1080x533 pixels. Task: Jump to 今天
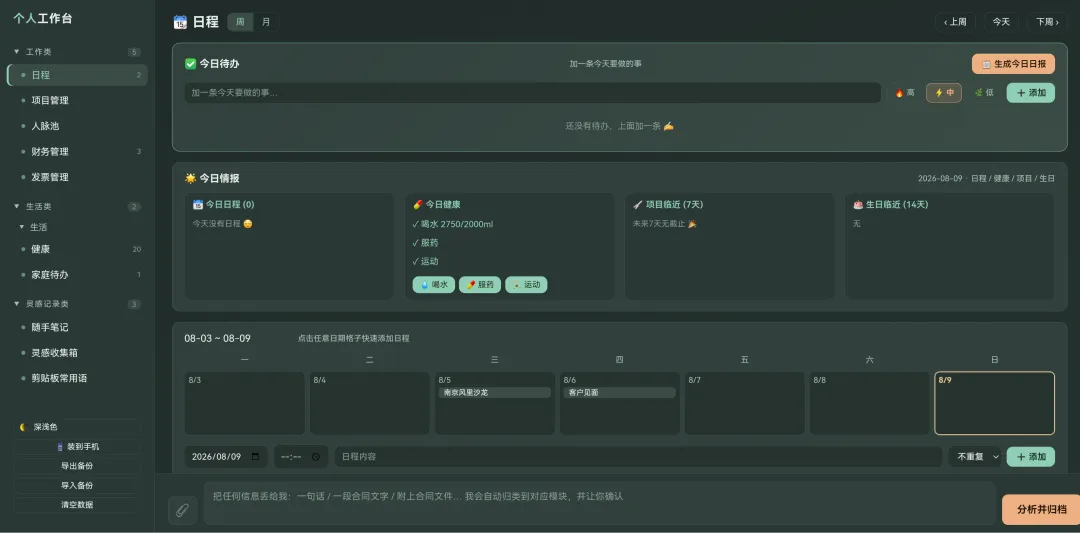(x=1001, y=22)
